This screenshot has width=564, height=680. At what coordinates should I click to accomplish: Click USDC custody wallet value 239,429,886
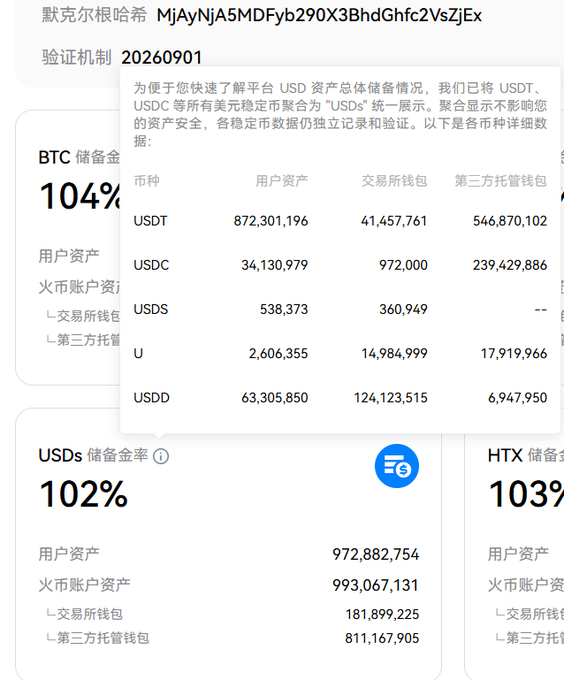click(510, 265)
